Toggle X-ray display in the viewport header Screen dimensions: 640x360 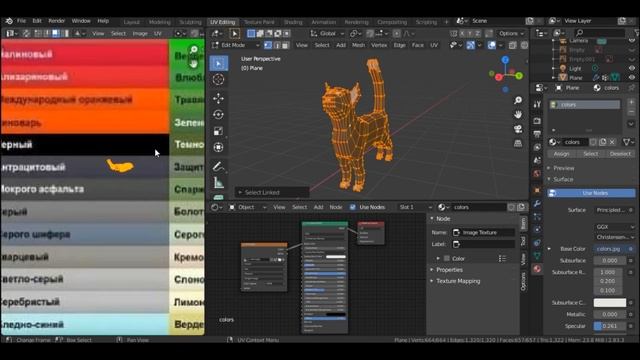(x=512, y=45)
